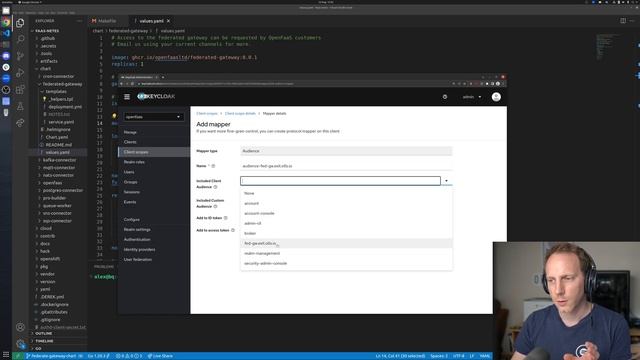
Task: Collapse the chart folder in Explorer
Action: click(x=46, y=69)
